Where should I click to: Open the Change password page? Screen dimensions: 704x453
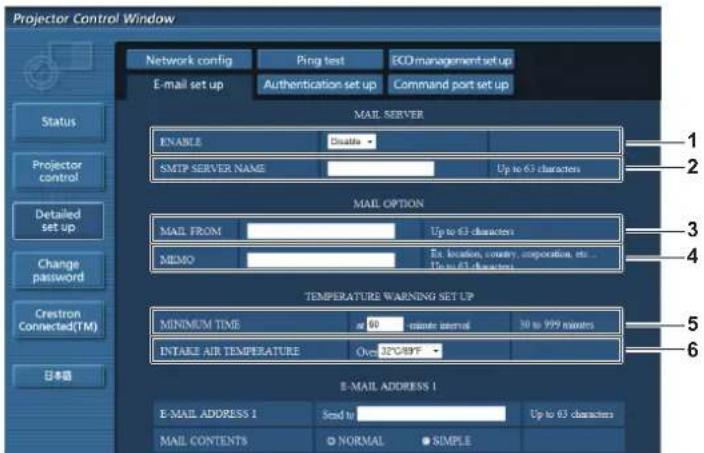tap(59, 270)
